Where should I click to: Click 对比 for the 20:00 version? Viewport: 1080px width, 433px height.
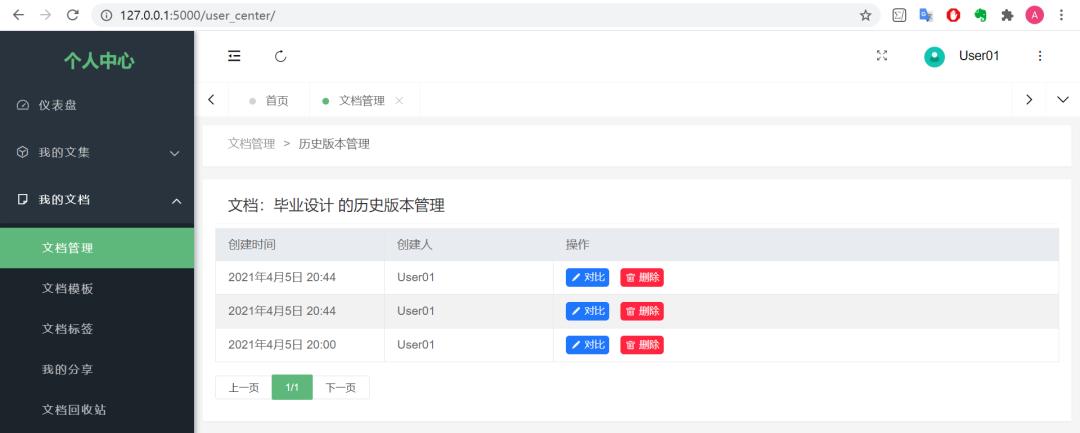588,345
